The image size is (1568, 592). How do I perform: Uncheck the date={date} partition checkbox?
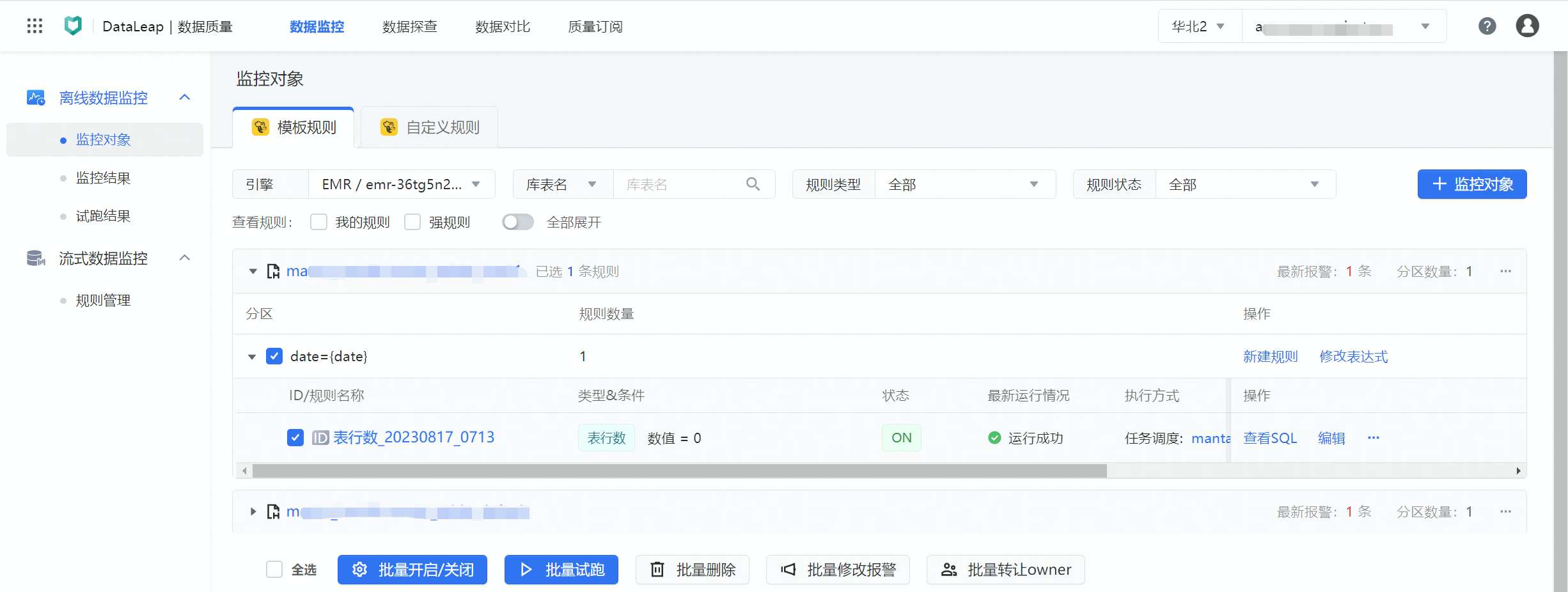point(274,356)
